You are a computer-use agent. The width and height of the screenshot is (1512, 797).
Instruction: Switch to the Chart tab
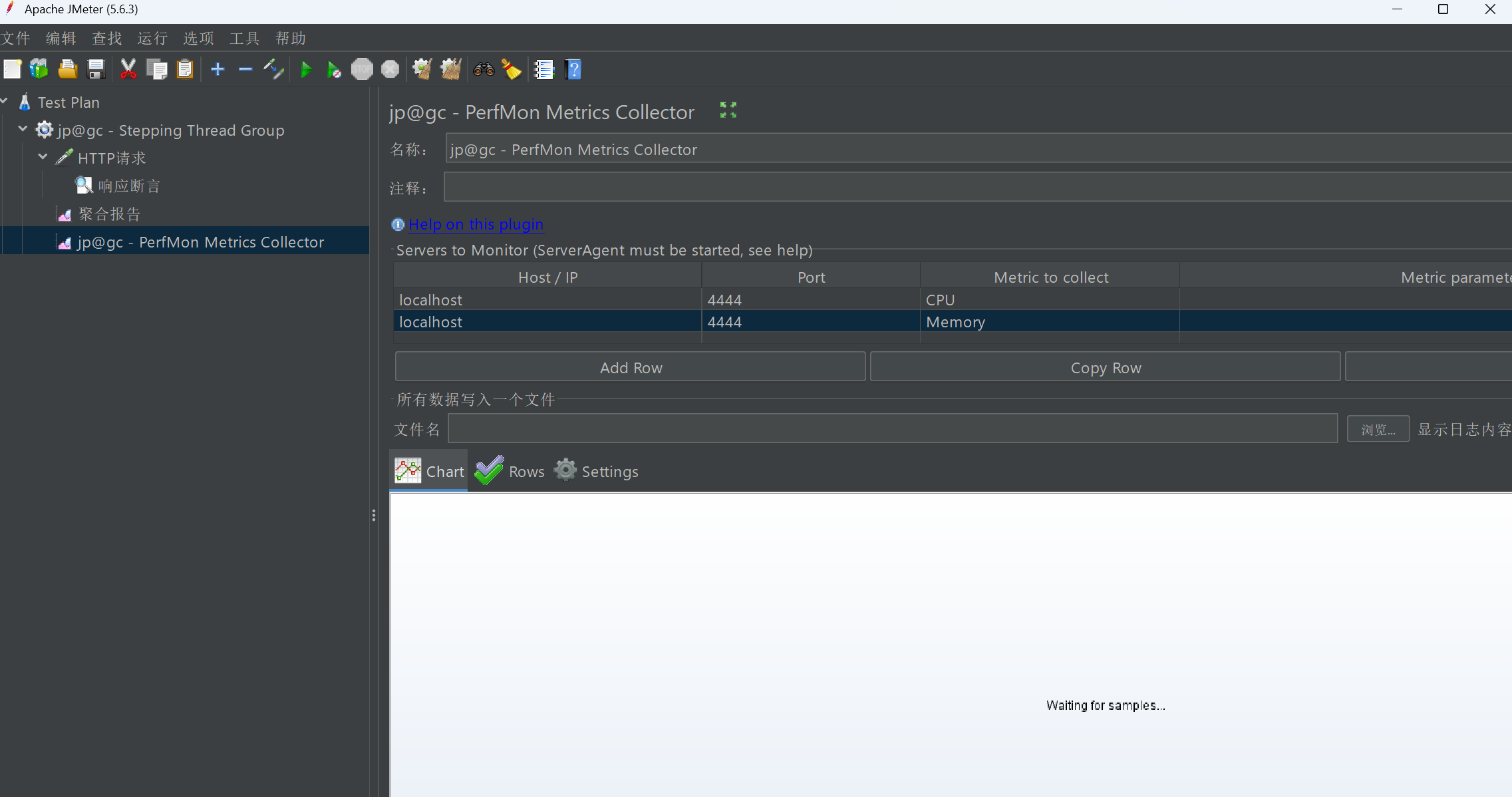[429, 471]
